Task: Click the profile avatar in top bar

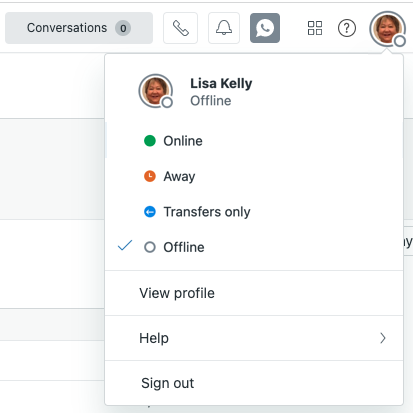Action: pyautogui.click(x=387, y=29)
